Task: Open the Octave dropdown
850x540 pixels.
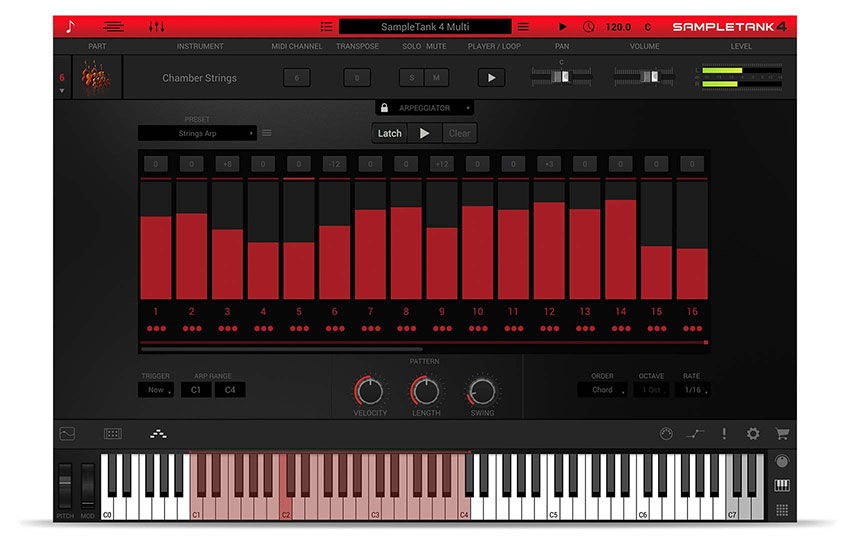Action: tap(652, 390)
